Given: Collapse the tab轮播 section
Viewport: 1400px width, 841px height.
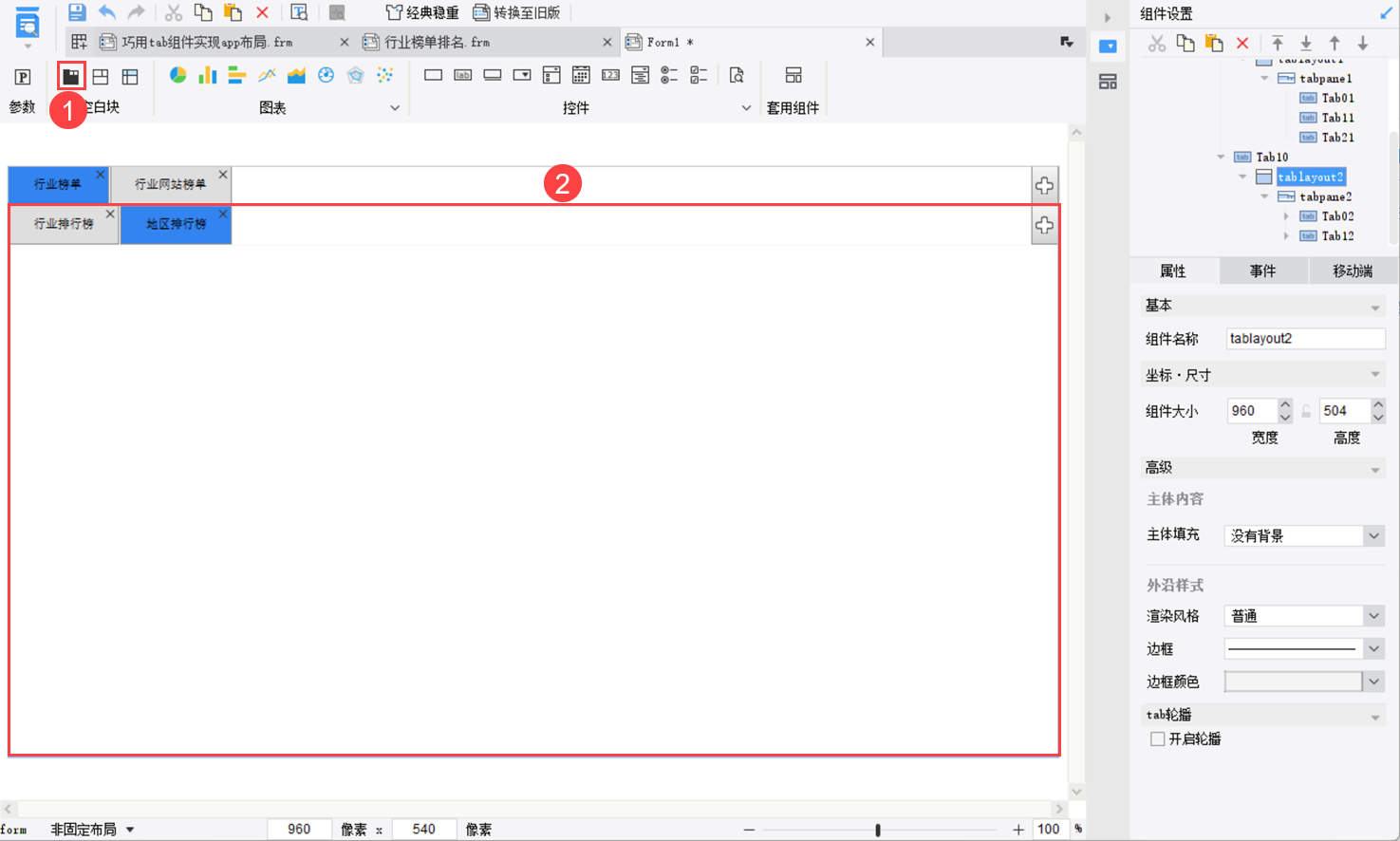Looking at the screenshot, I should (x=1375, y=718).
